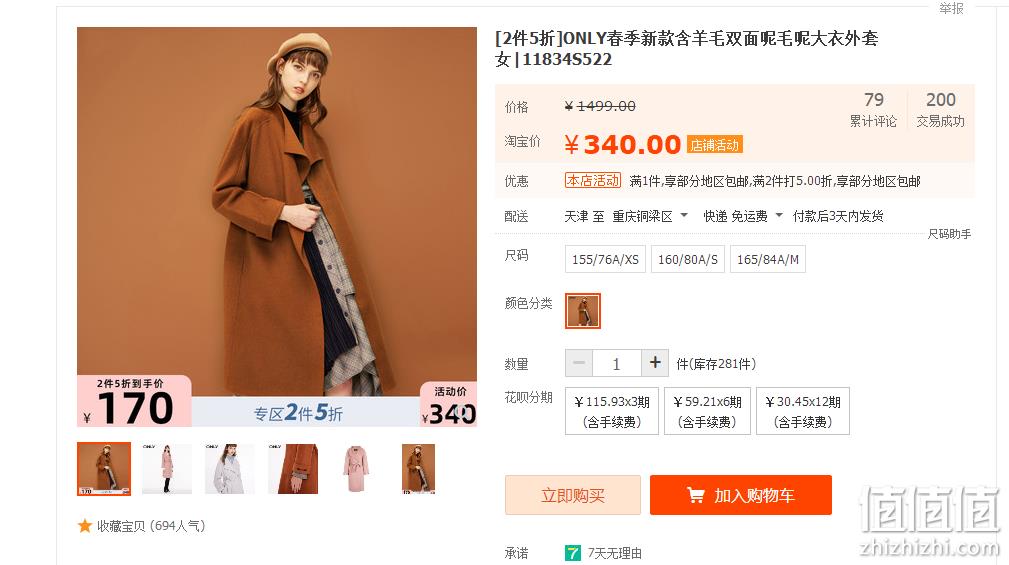Select size 160/80A/S
The height and width of the screenshot is (565, 1009).
tap(687, 259)
